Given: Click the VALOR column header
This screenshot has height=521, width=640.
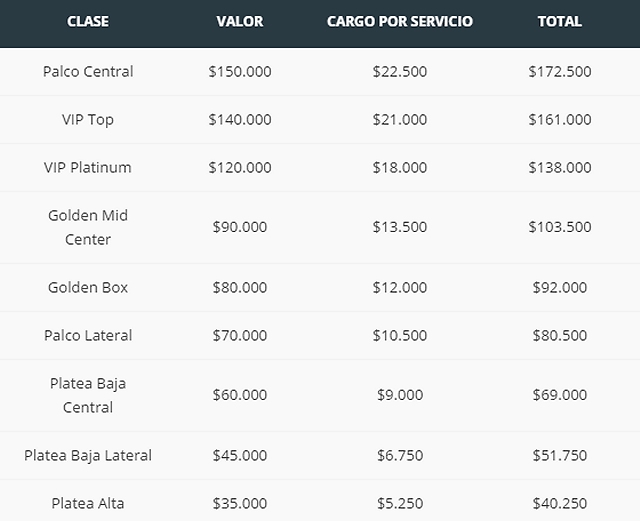Looking at the screenshot, I should tap(240, 21).
